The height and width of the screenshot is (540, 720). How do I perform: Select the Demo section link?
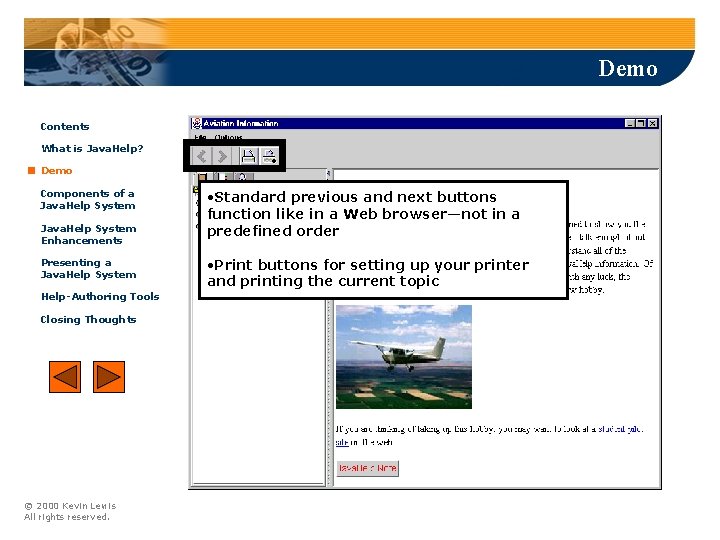(x=56, y=171)
